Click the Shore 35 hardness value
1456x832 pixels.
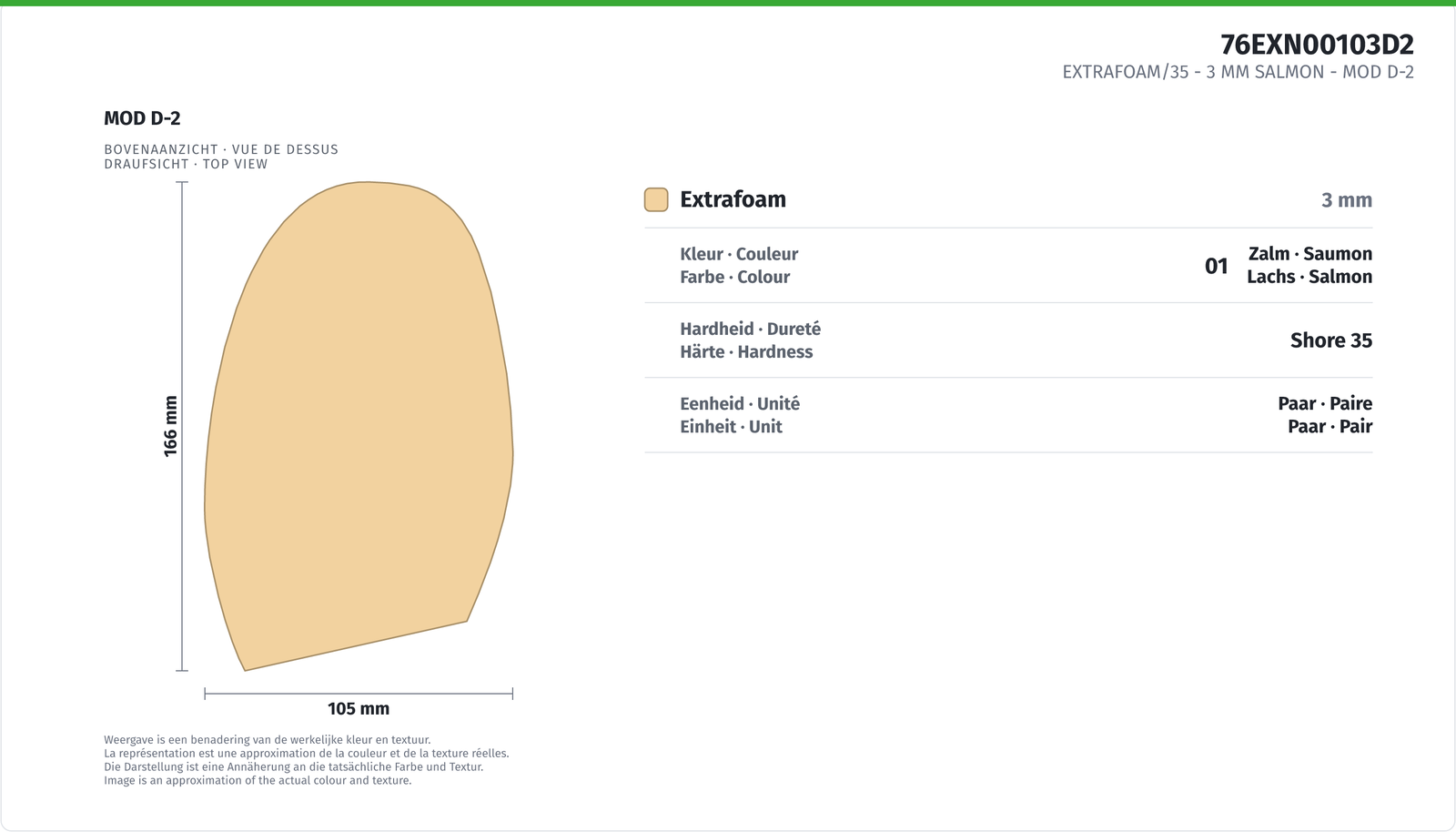(x=1331, y=340)
